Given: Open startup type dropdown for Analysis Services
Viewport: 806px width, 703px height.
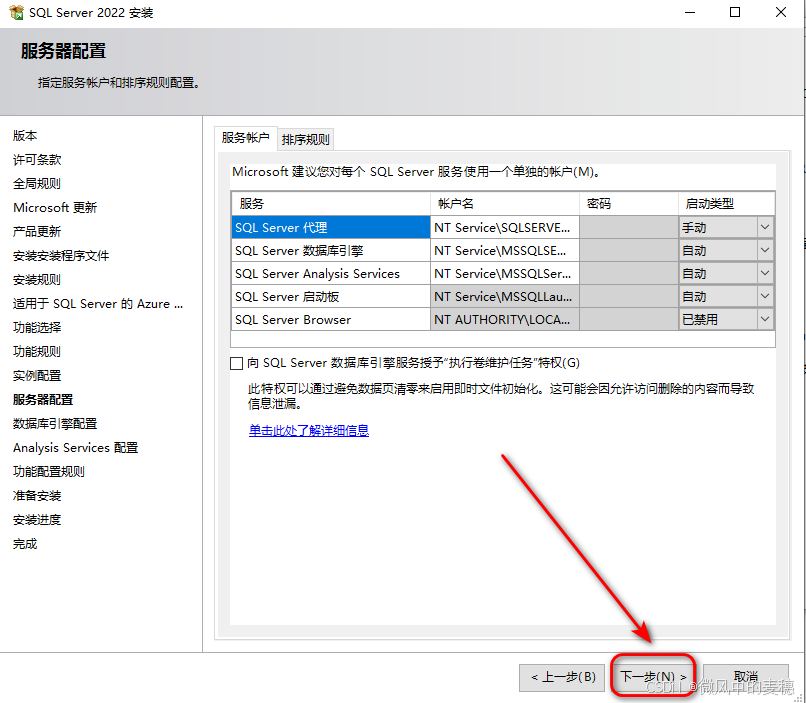Looking at the screenshot, I should click(x=765, y=273).
